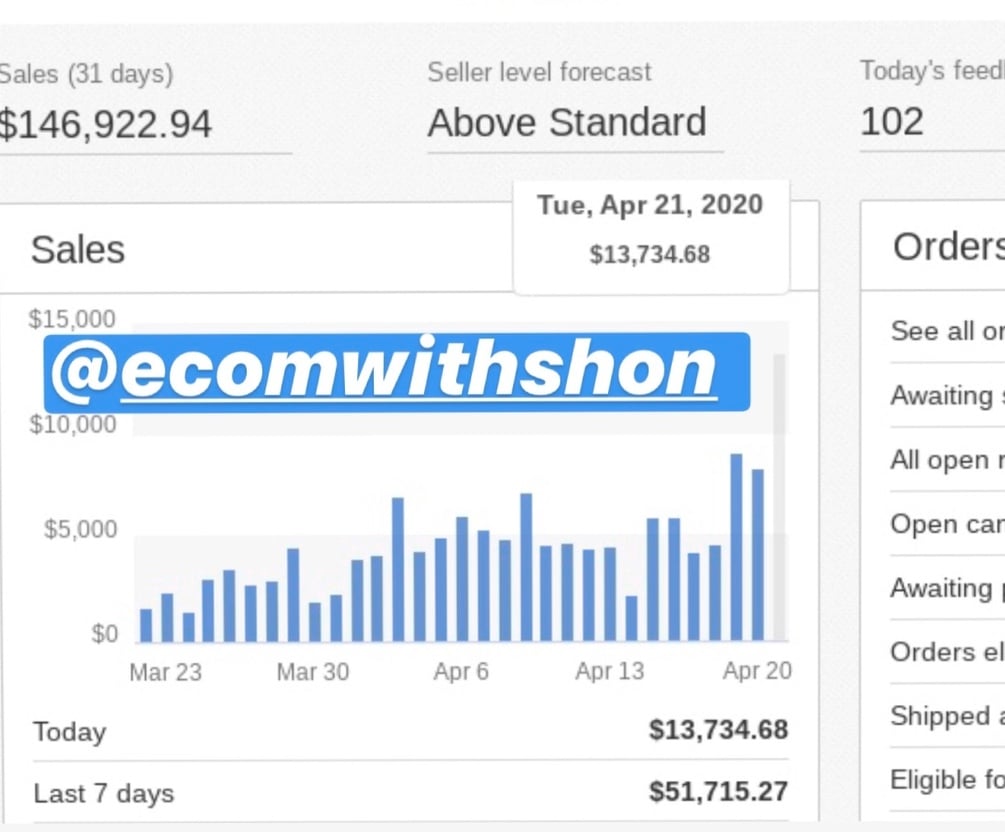Open Last 7 days total of $51,715.27
The width and height of the screenshot is (1005, 832).
pyautogui.click(x=717, y=791)
